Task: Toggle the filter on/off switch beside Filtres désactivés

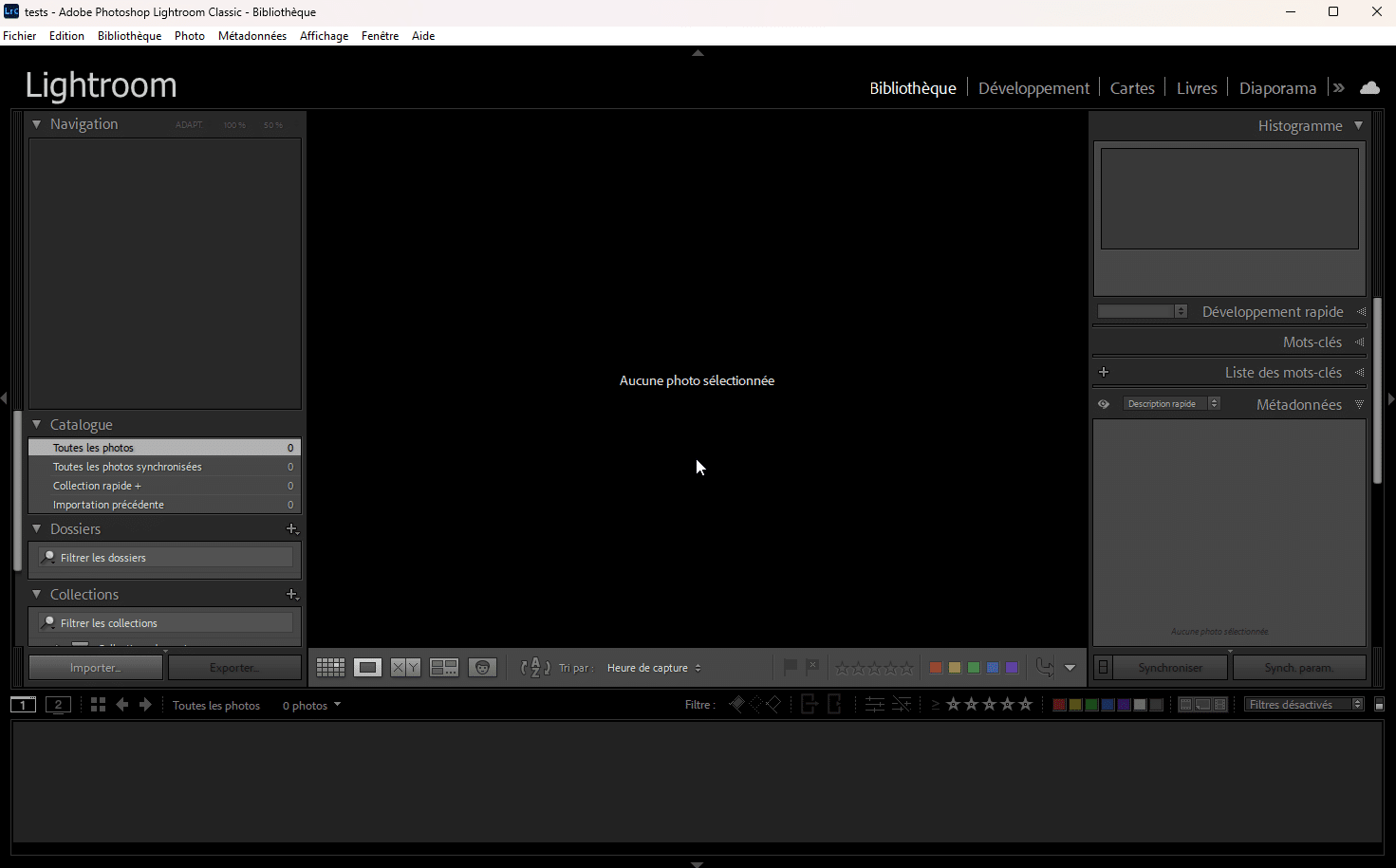Action: 1379,705
